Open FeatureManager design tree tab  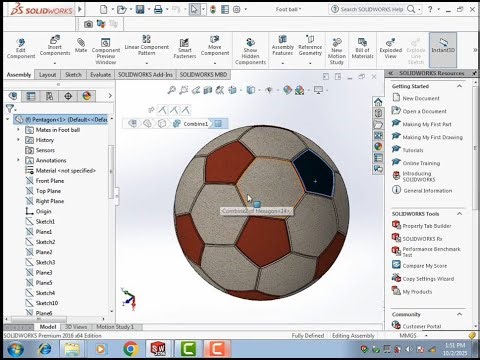coord(13,96)
